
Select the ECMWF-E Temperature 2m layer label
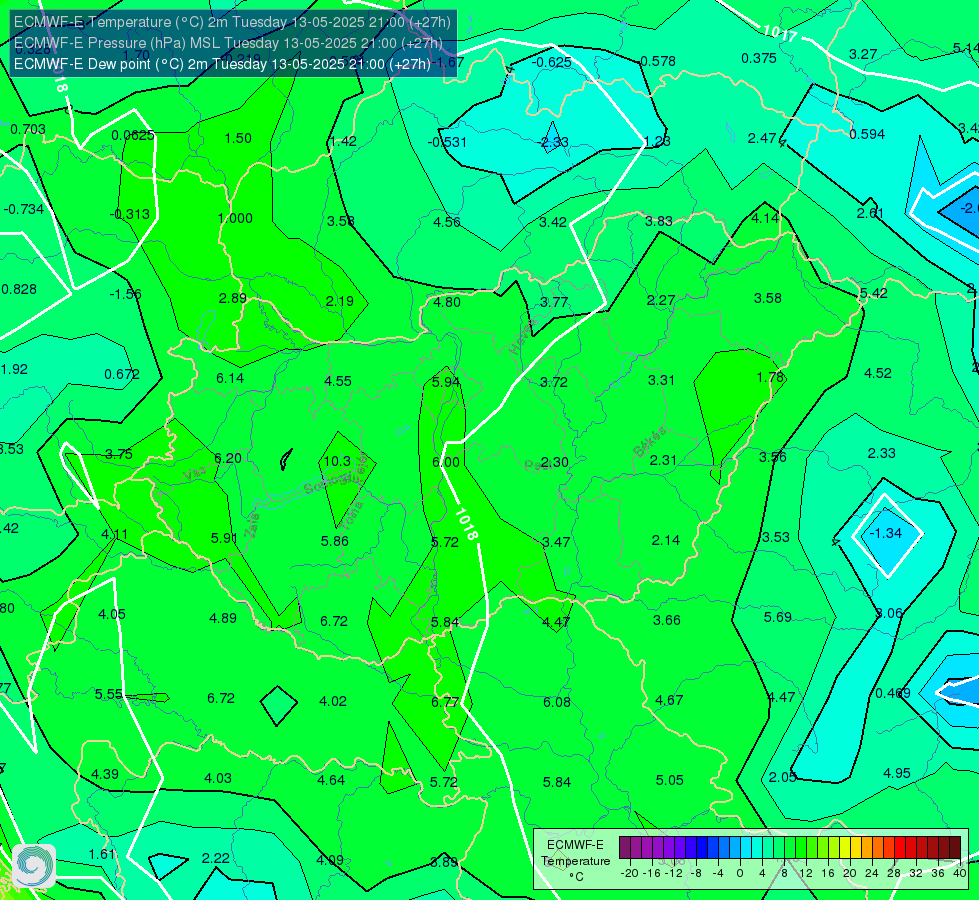point(232,22)
